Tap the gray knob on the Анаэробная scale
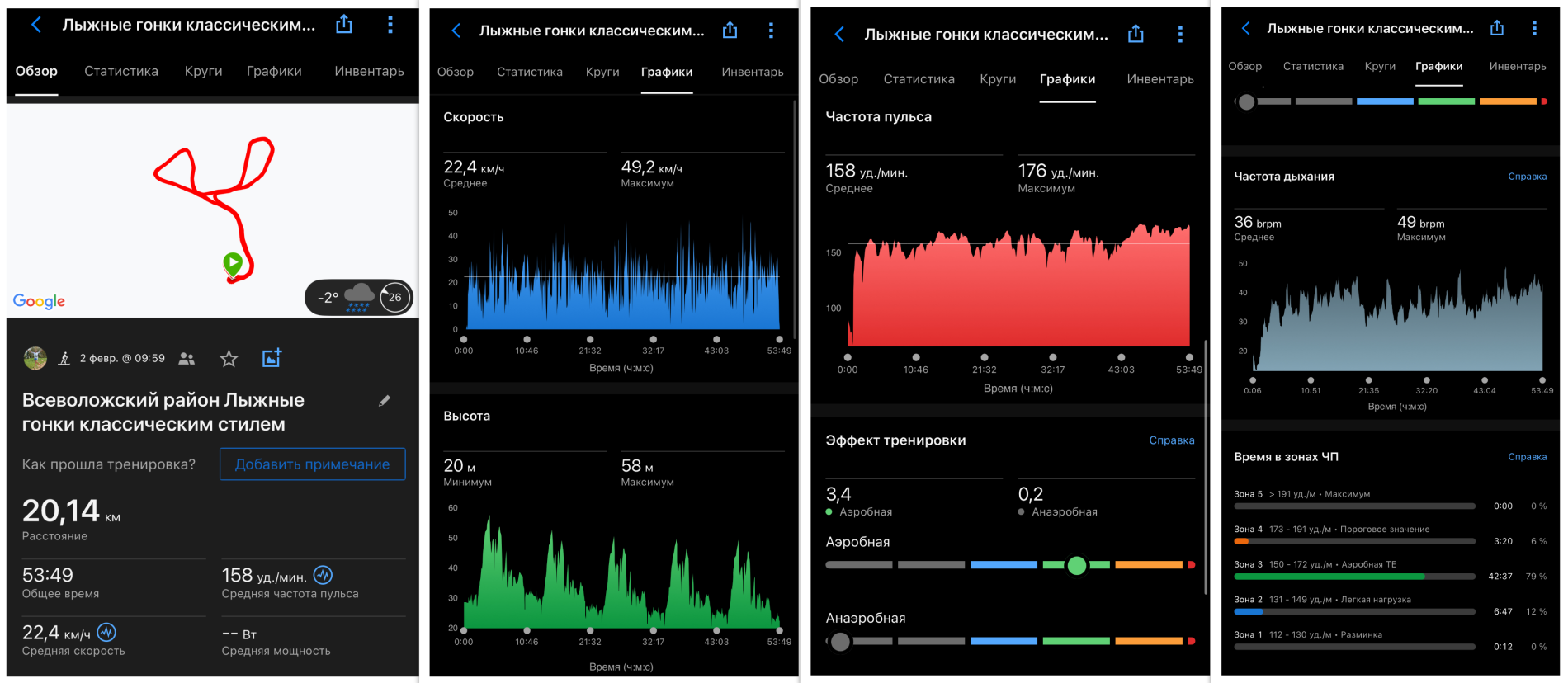This screenshot has width=1568, height=683. tap(840, 641)
